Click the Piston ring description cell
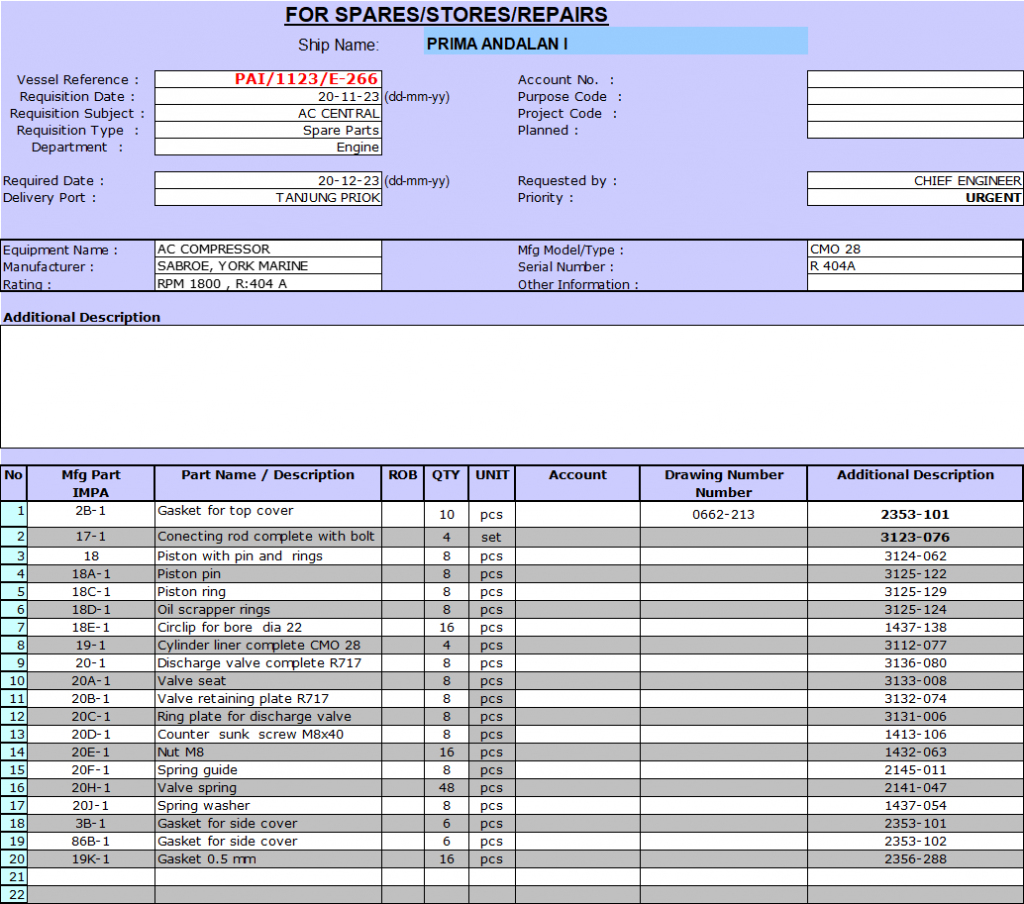 tap(268, 592)
